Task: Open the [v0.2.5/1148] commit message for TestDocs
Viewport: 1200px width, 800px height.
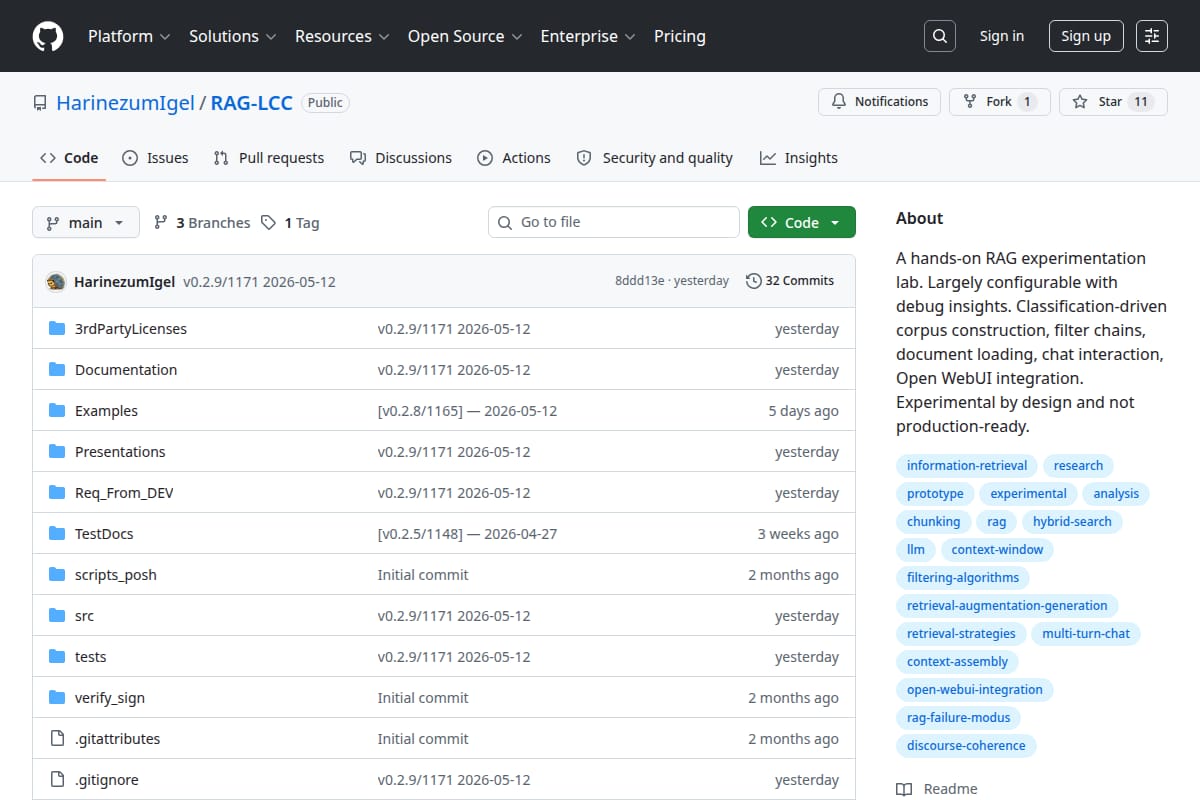Action: (x=467, y=534)
